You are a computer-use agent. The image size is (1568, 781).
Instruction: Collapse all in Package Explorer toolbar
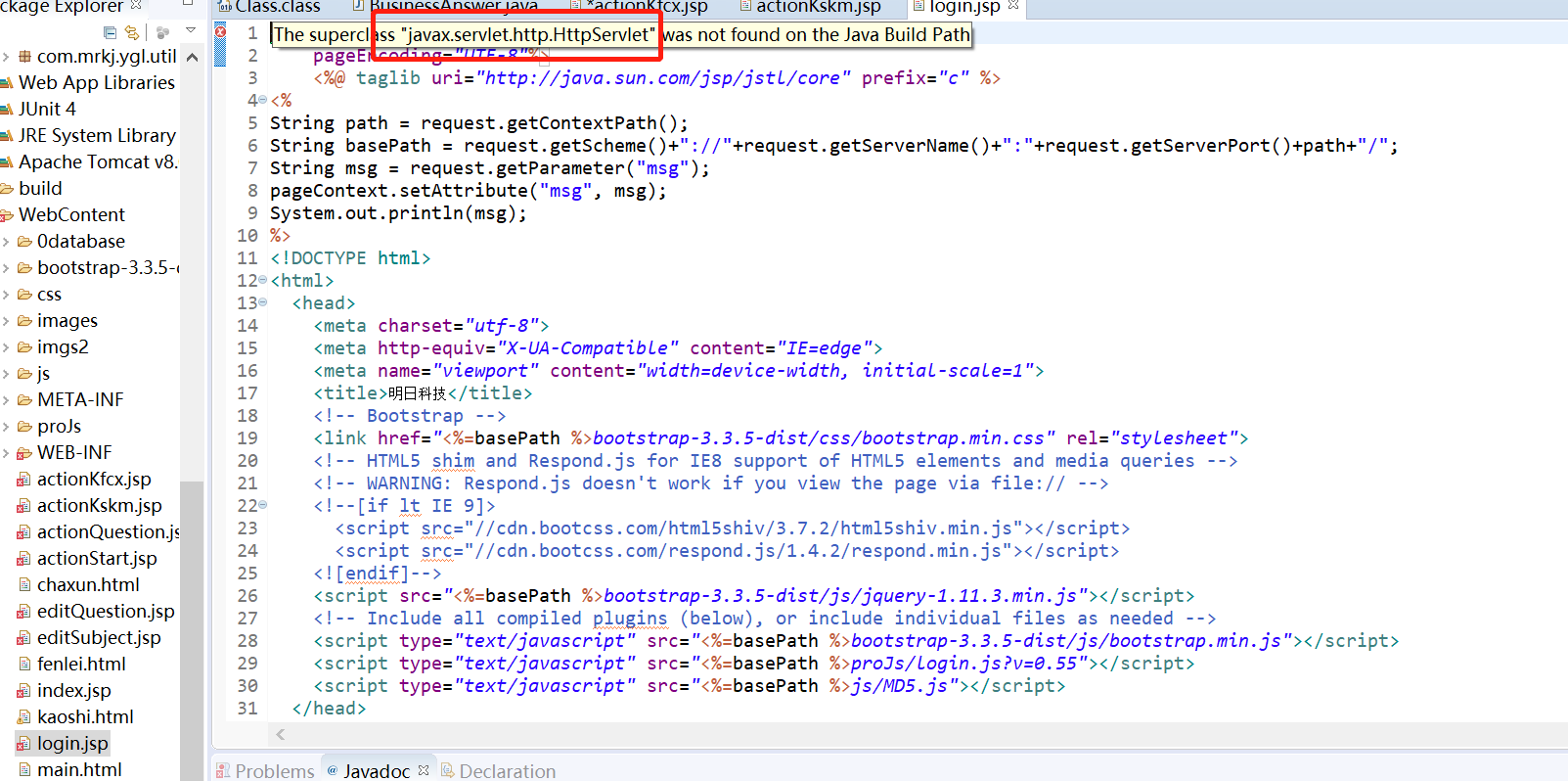coord(110,32)
